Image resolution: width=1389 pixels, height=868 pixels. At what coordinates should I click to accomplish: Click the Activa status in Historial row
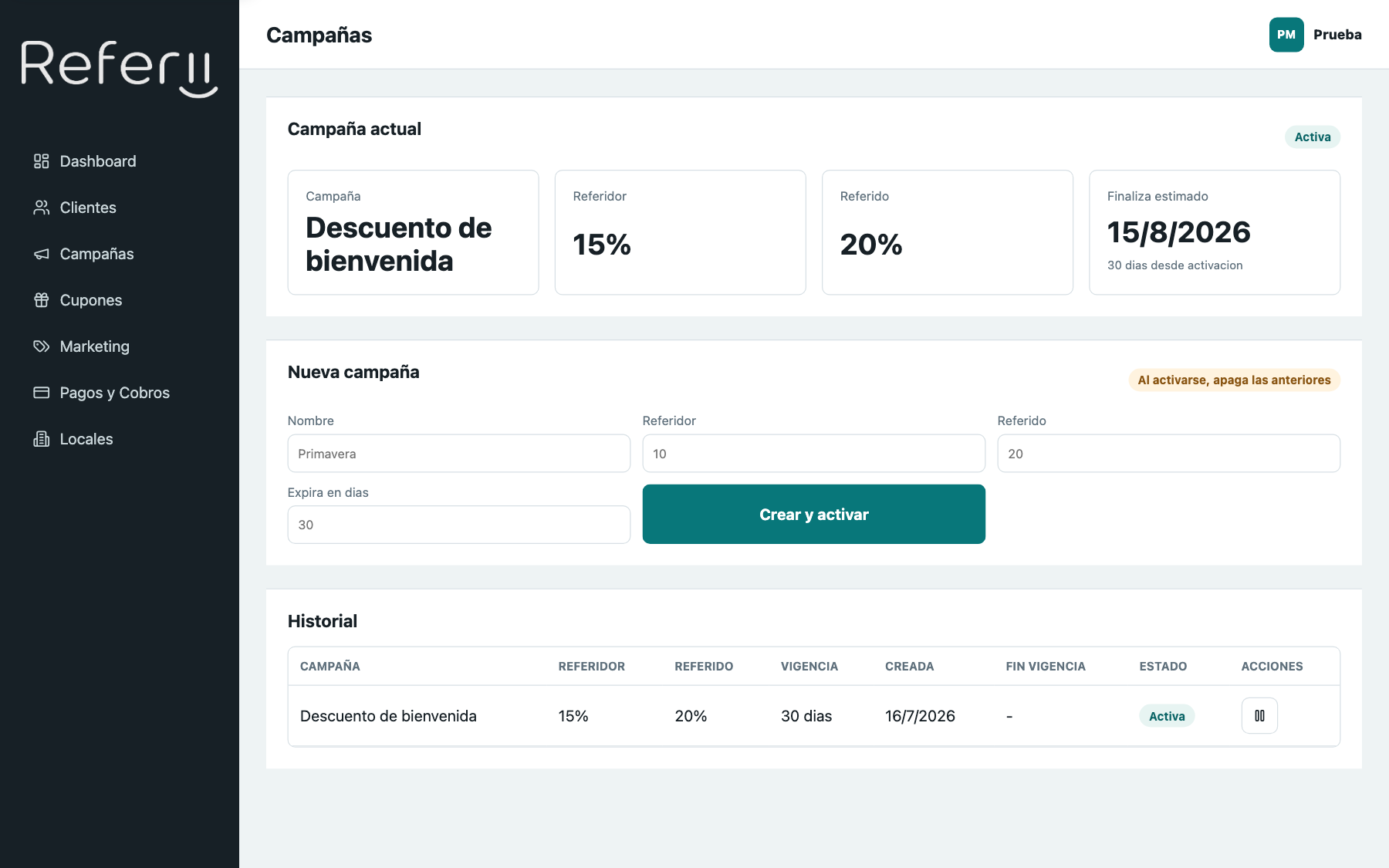coord(1167,716)
